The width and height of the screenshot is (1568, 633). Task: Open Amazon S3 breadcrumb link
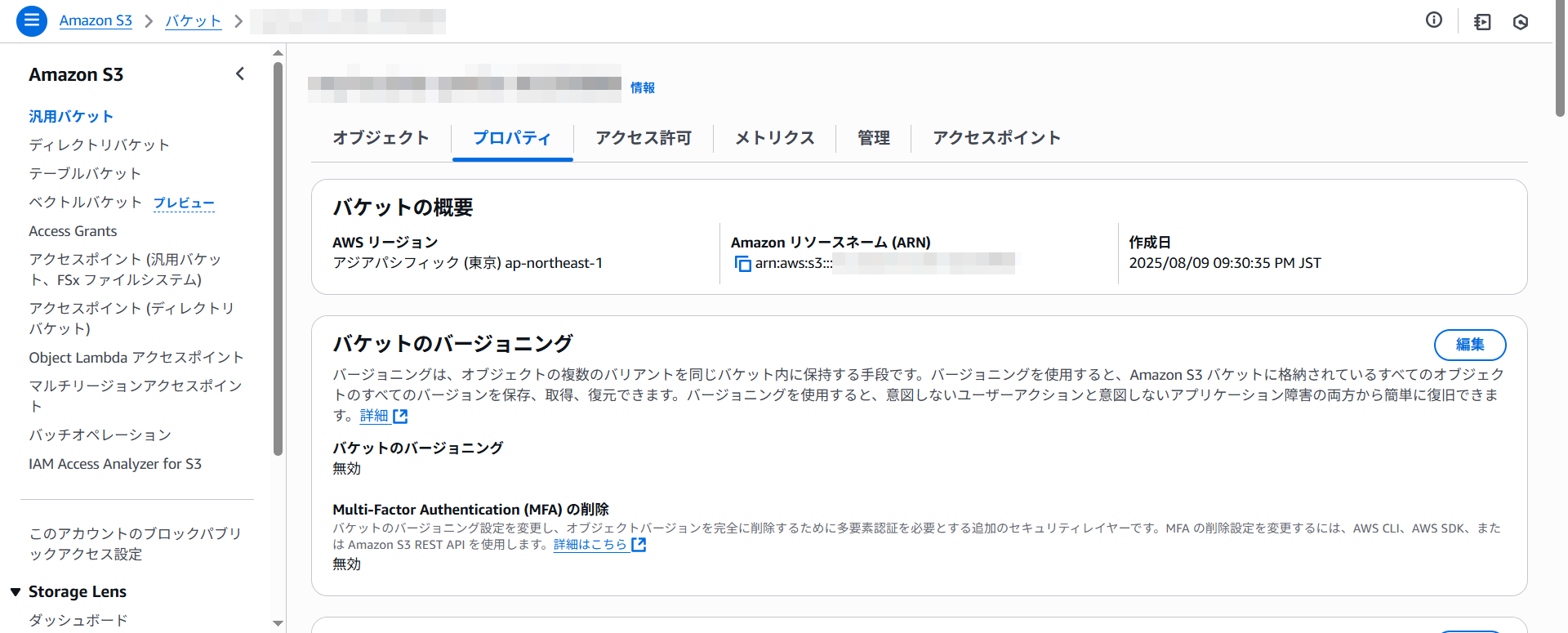pos(96,21)
